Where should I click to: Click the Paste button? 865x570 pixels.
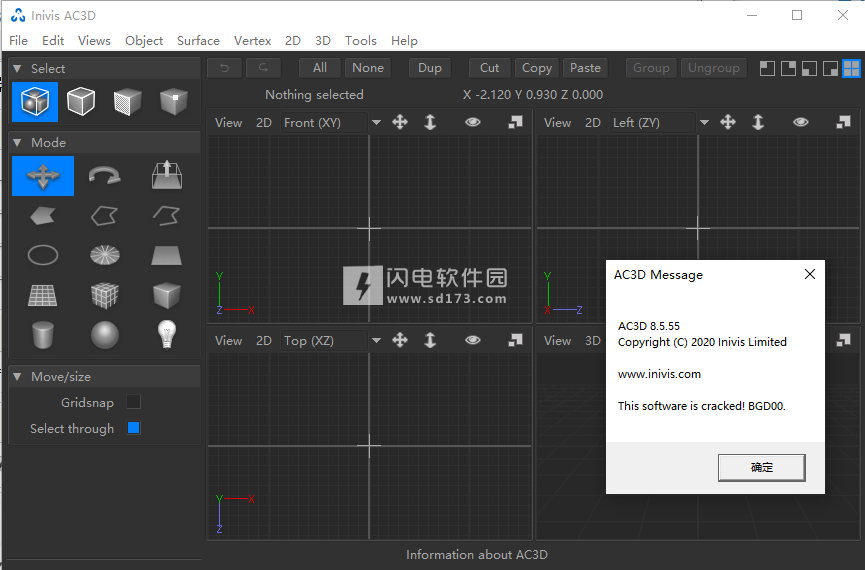coord(585,68)
